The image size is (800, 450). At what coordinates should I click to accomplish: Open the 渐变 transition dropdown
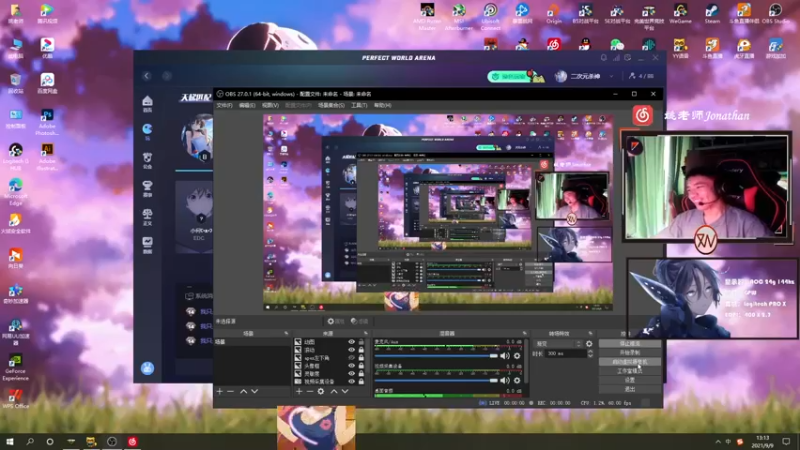[x=558, y=344]
